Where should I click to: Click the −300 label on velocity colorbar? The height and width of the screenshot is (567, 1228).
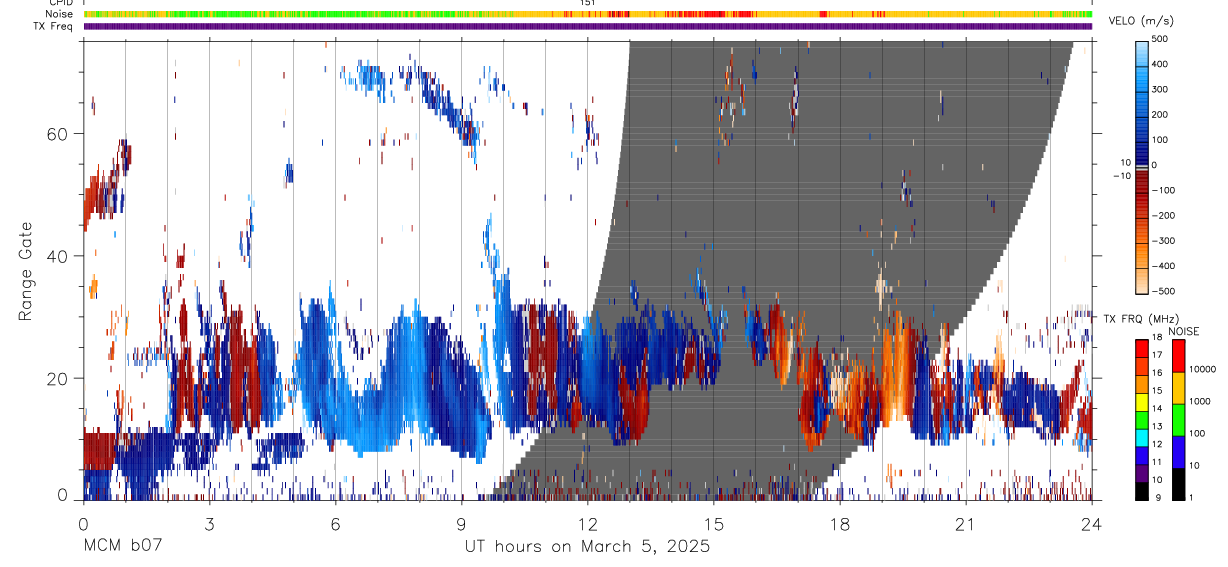pos(1164,241)
